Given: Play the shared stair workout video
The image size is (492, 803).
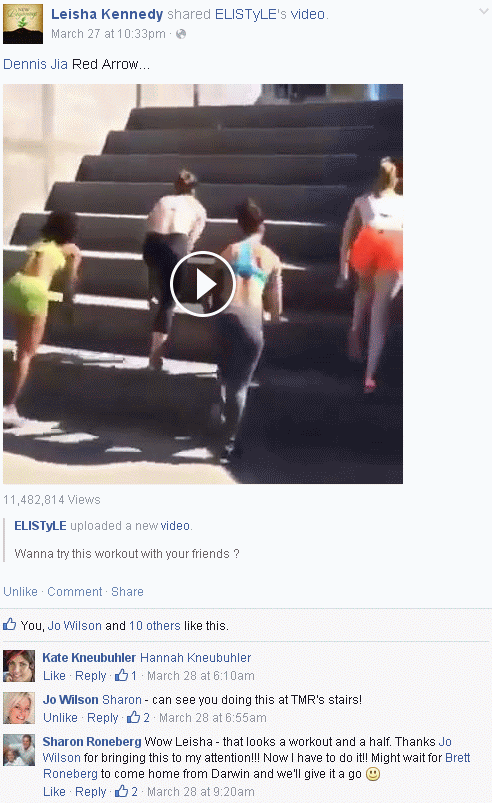Looking at the screenshot, I should tap(203, 284).
